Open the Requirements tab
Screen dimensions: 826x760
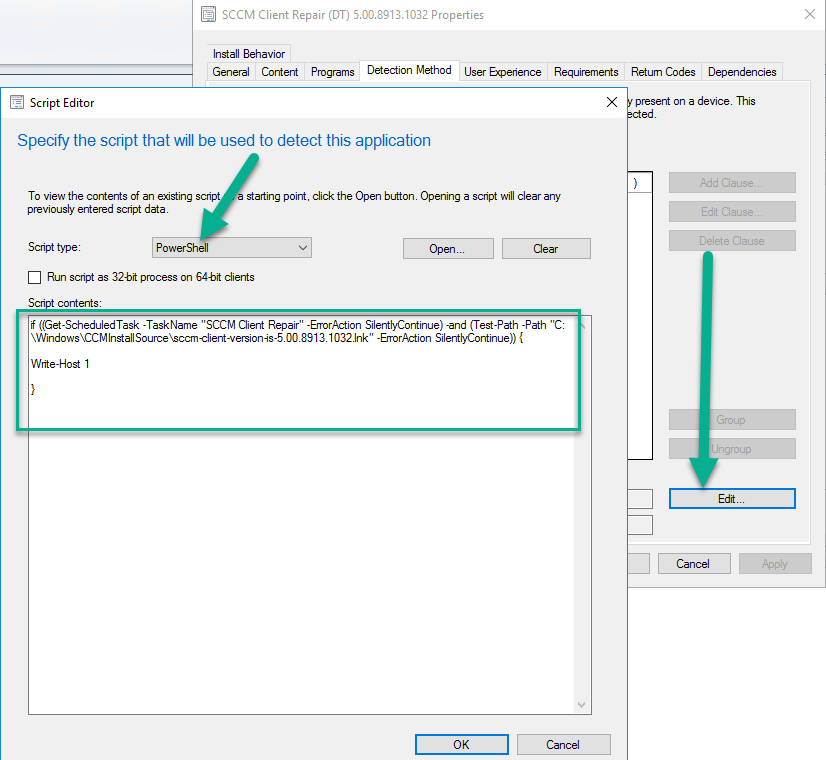586,72
